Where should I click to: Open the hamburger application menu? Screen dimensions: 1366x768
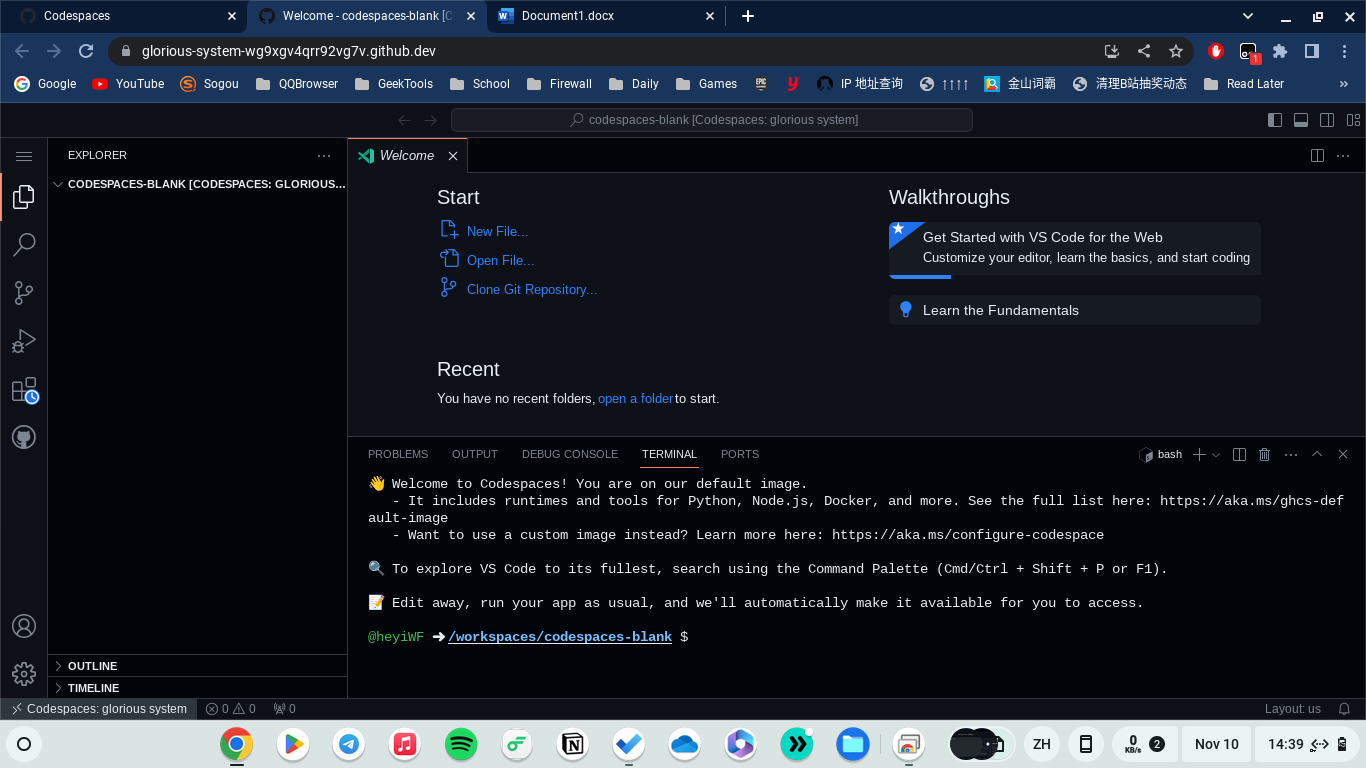[x=24, y=156]
